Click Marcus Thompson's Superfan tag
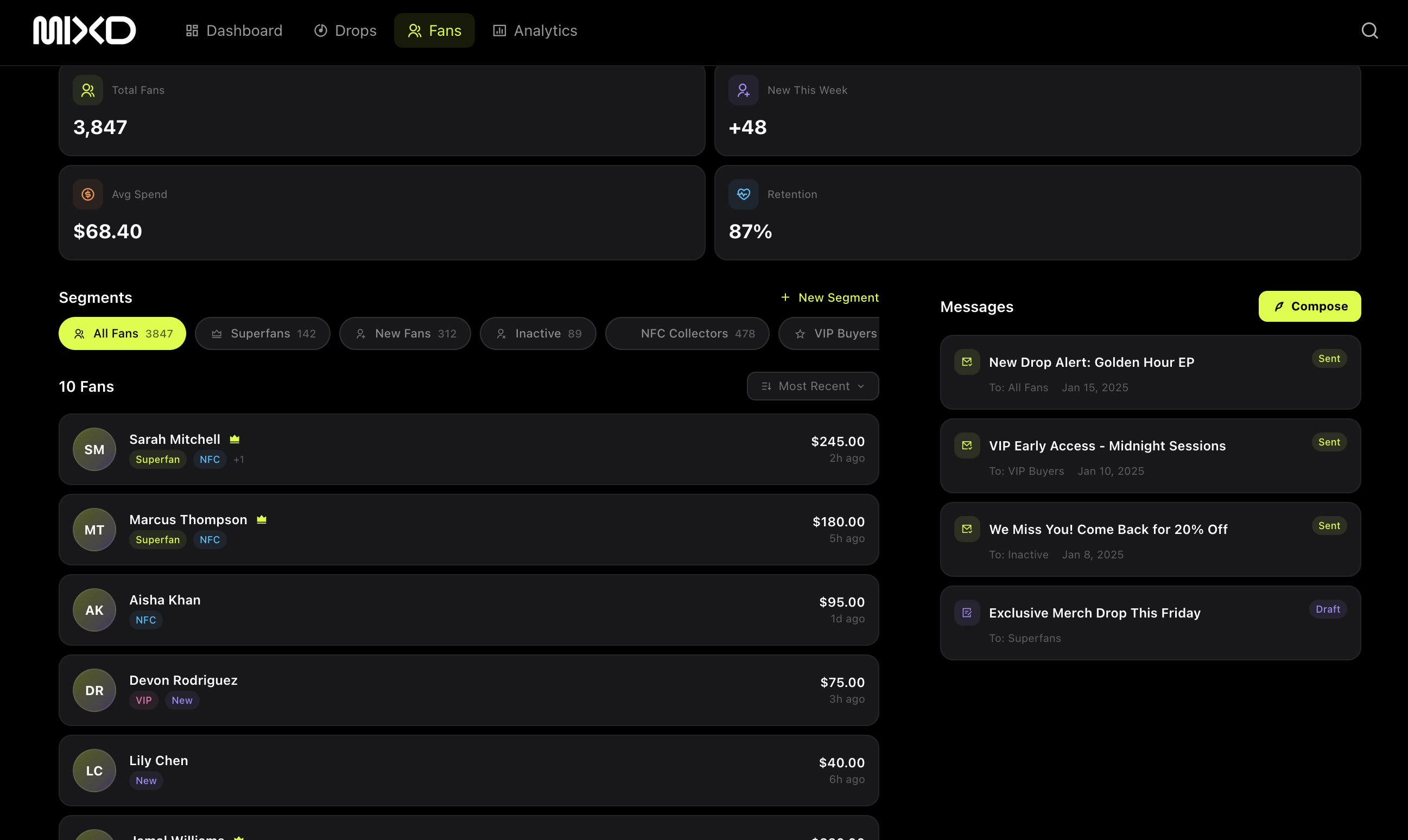The height and width of the screenshot is (840, 1408). pyautogui.click(x=157, y=539)
